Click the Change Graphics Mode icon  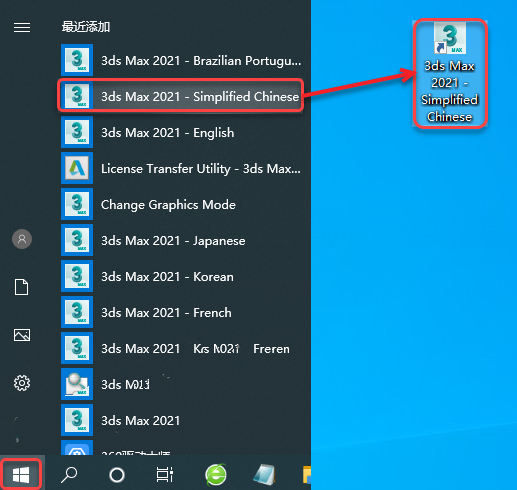click(77, 204)
